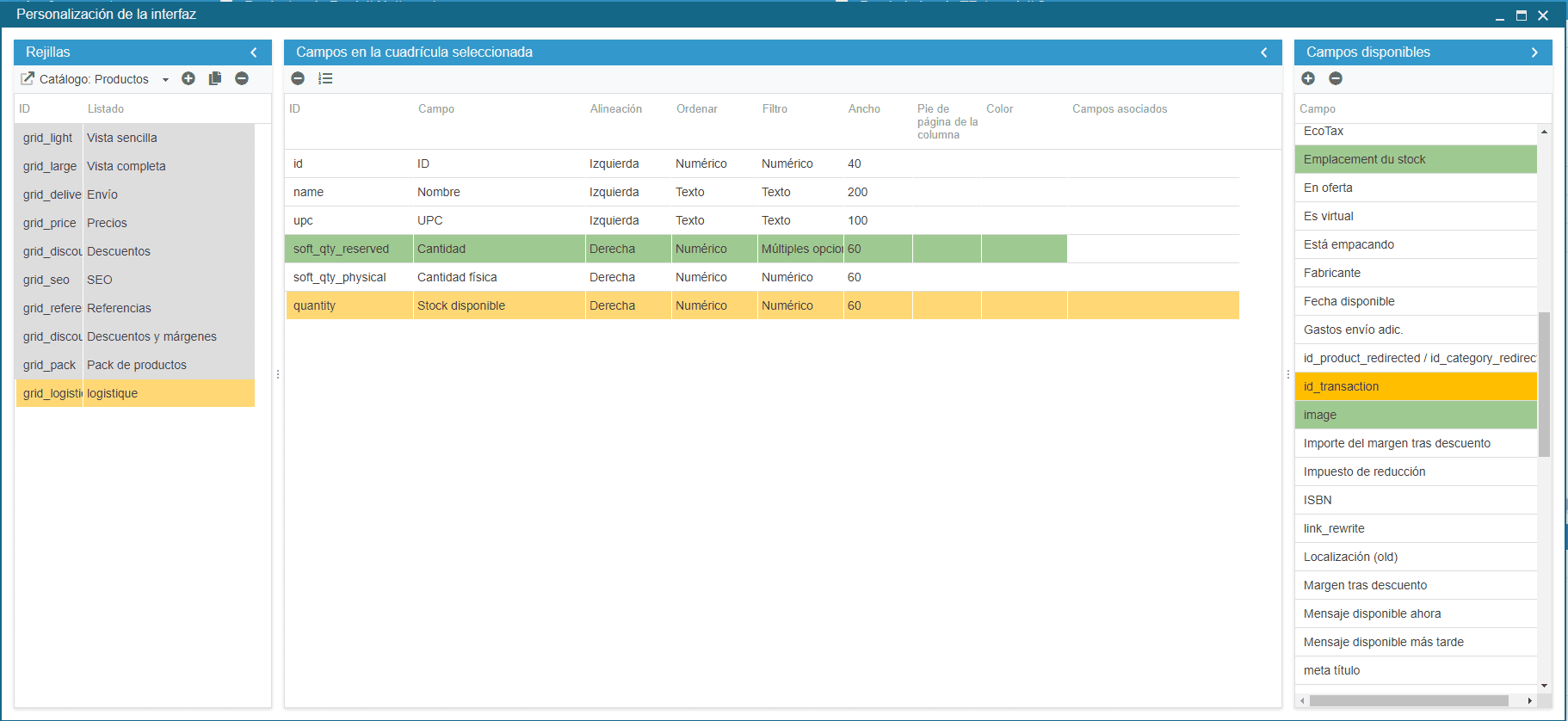The image size is (1568, 721).
Task: Click the external link icon beside Catálogo
Action: [x=28, y=78]
